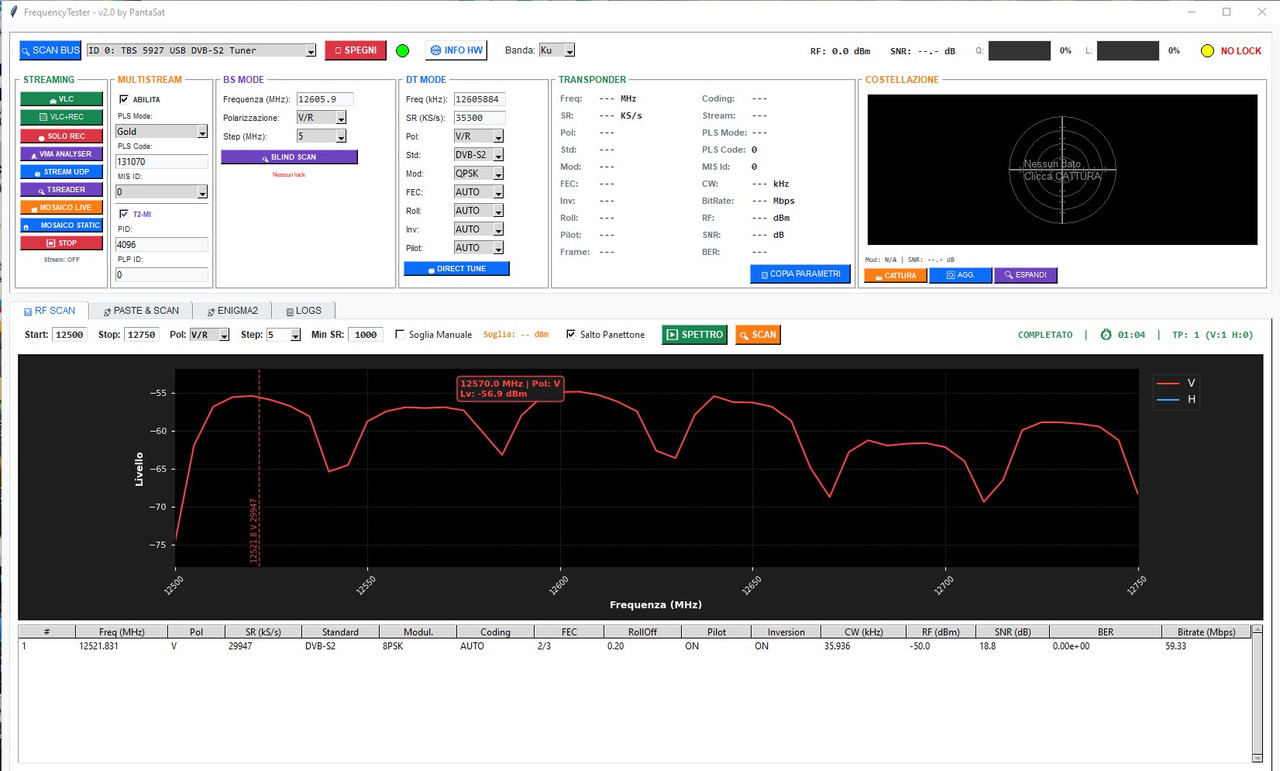
Task: Launch VLC streaming
Action: (x=61, y=99)
